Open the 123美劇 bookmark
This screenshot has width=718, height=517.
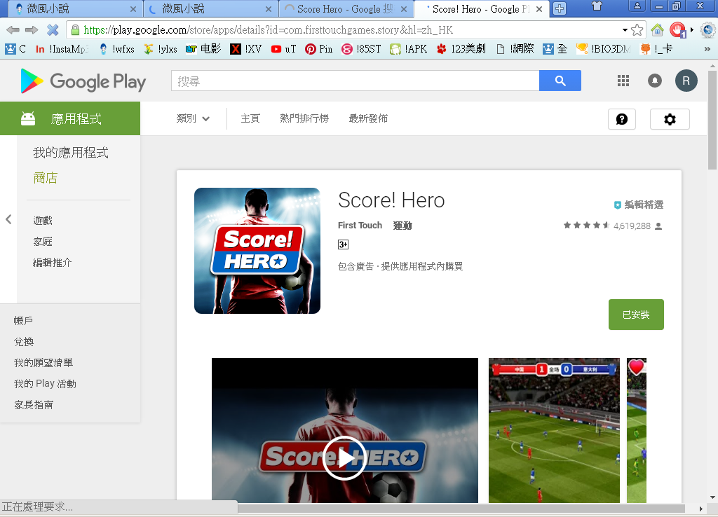tap(460, 49)
